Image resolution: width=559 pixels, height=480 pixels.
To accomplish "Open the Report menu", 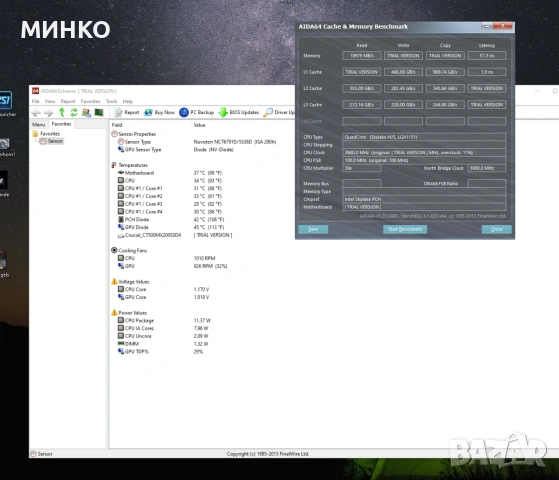I will [x=68, y=101].
